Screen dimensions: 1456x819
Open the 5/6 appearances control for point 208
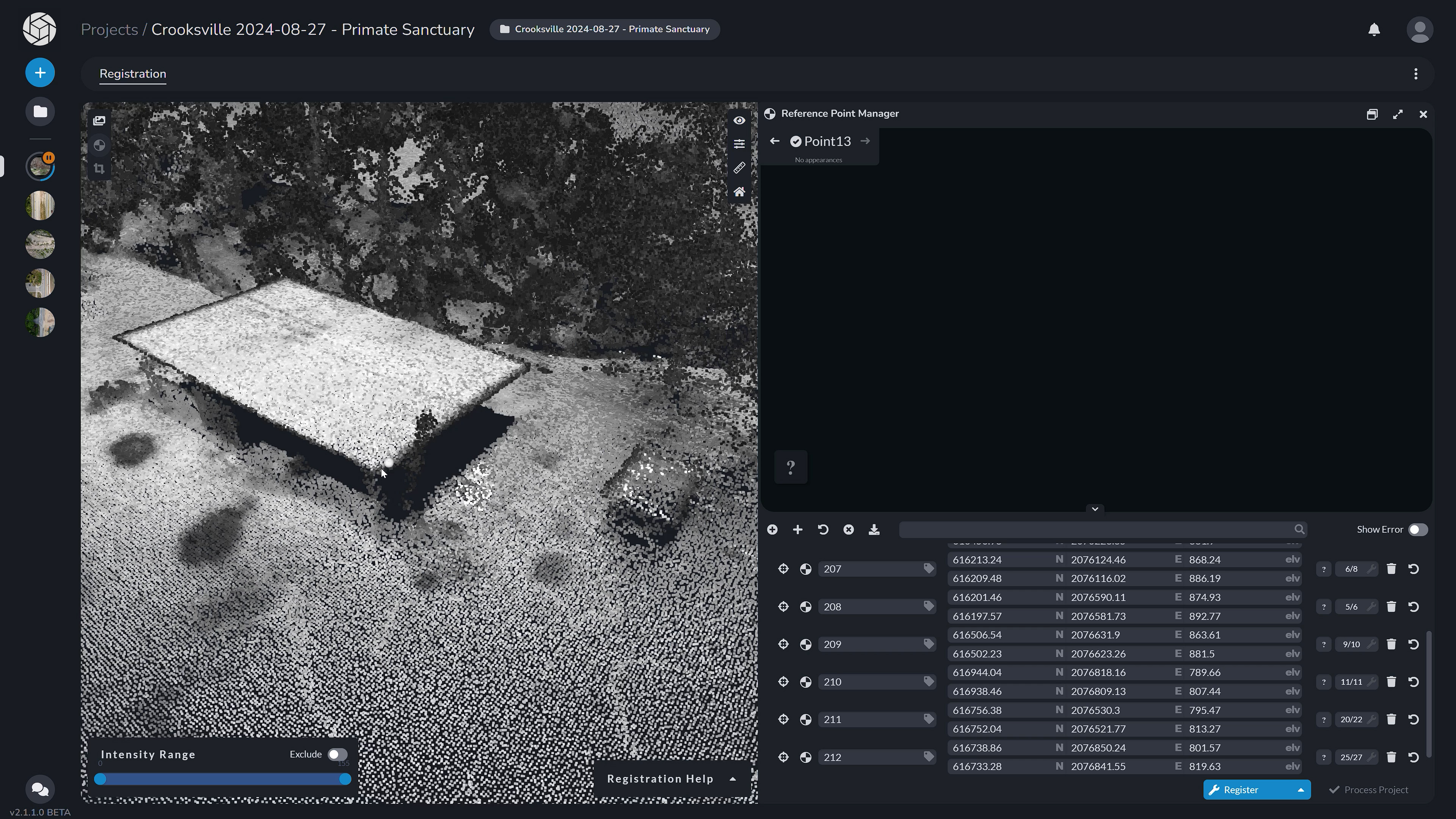[1356, 607]
